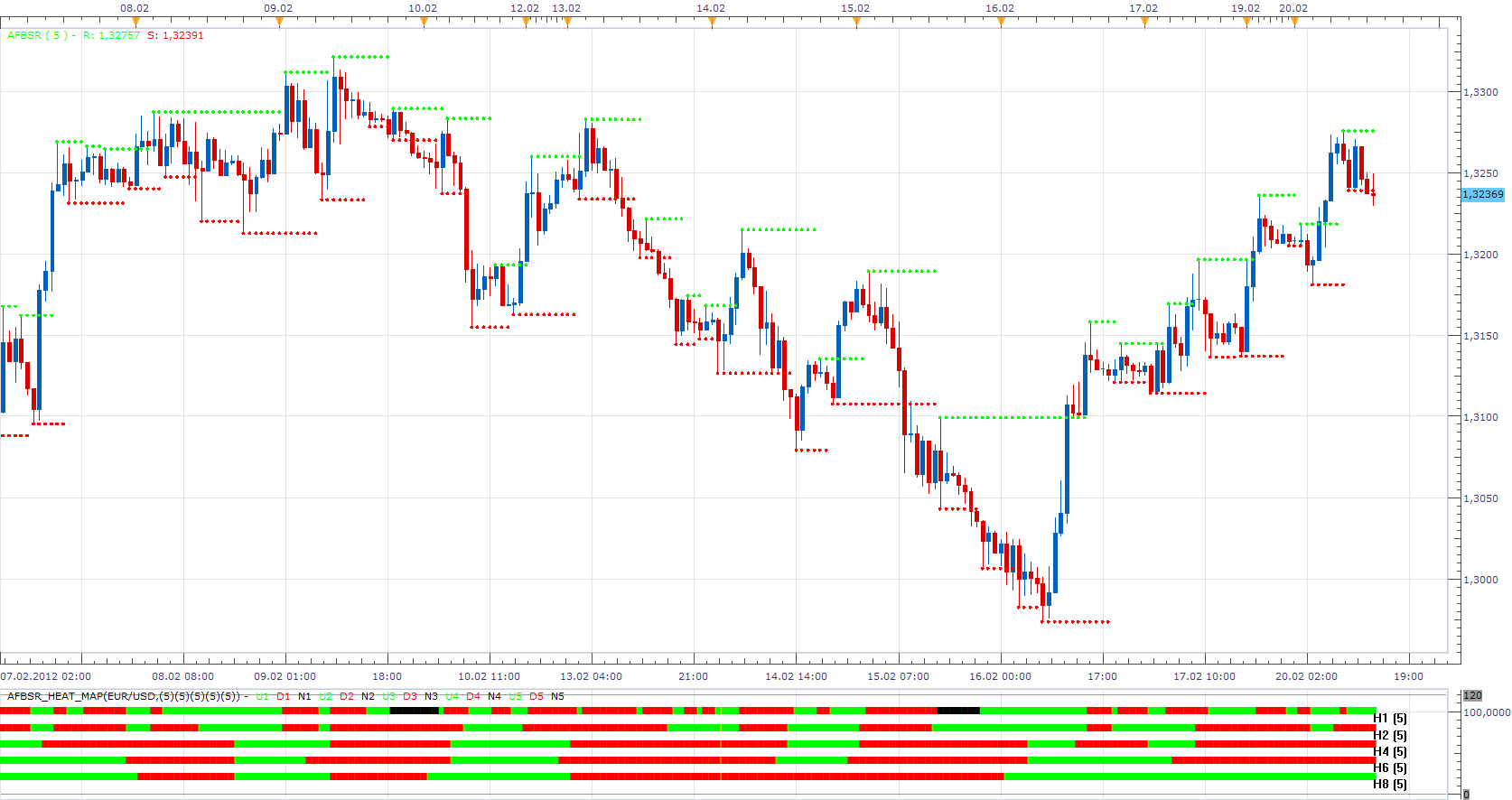
Task: Click the black N1 legend label
Action: 304,696
